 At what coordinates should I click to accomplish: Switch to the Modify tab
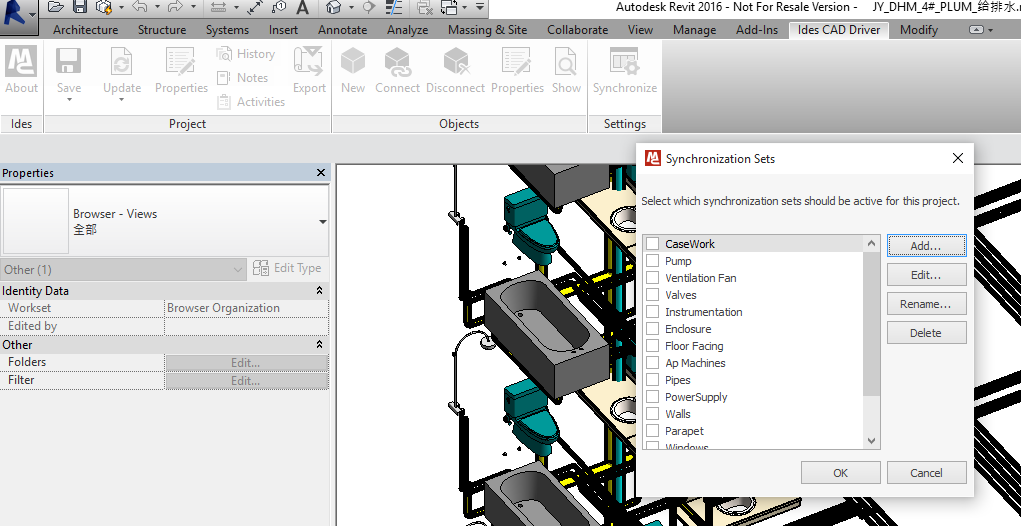[x=919, y=30]
